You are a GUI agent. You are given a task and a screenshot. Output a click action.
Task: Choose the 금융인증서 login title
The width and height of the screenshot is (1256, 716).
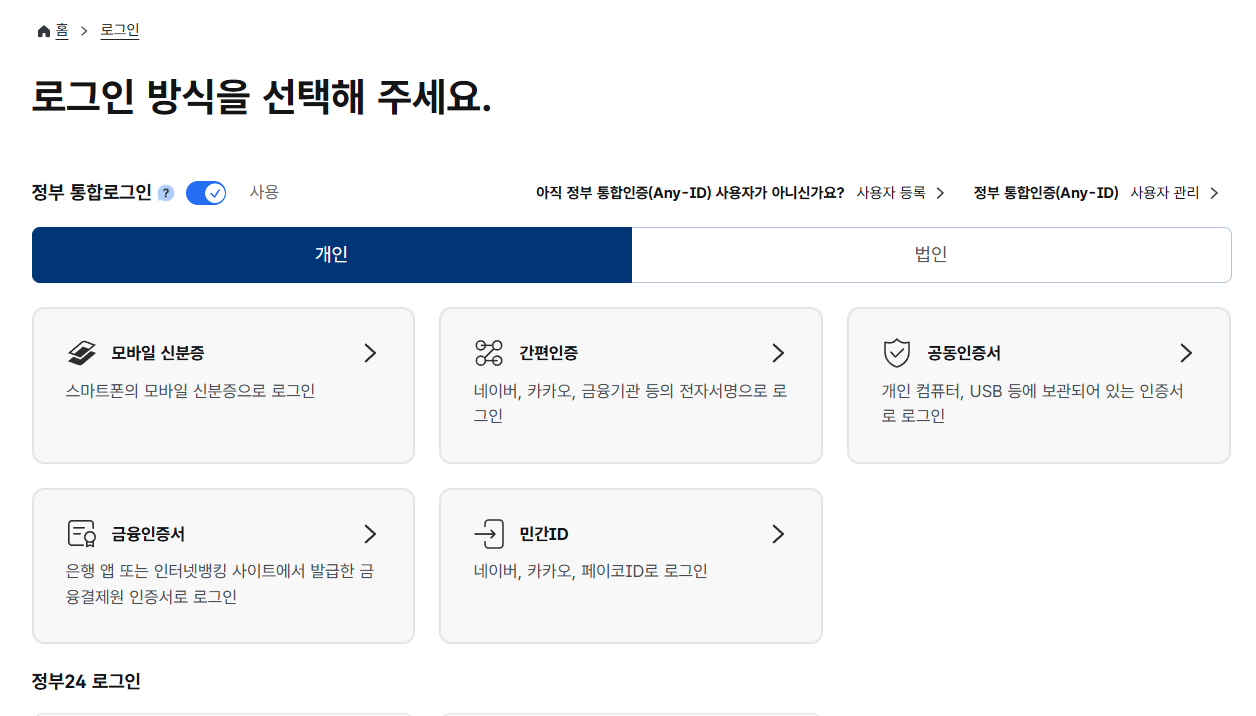coord(148,534)
